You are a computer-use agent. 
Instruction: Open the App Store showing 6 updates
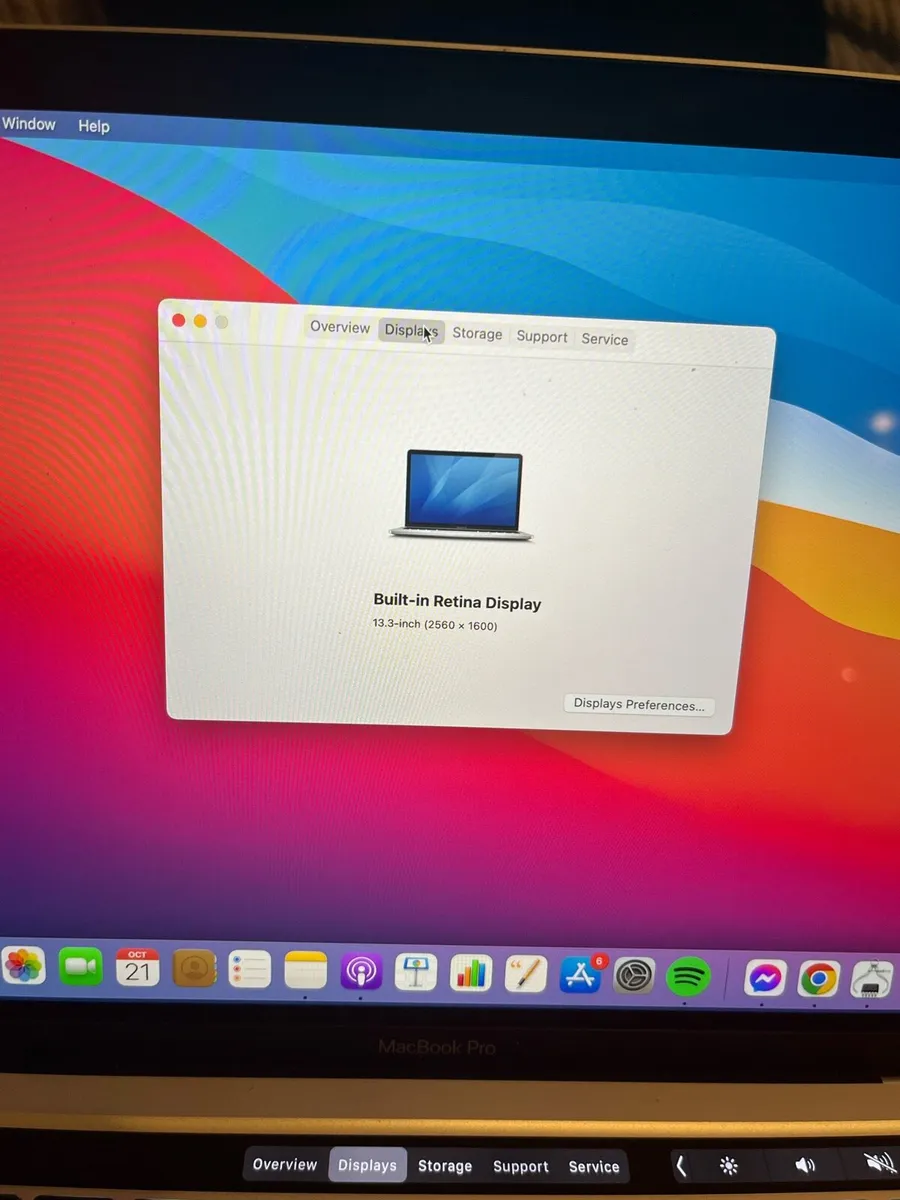(580, 972)
